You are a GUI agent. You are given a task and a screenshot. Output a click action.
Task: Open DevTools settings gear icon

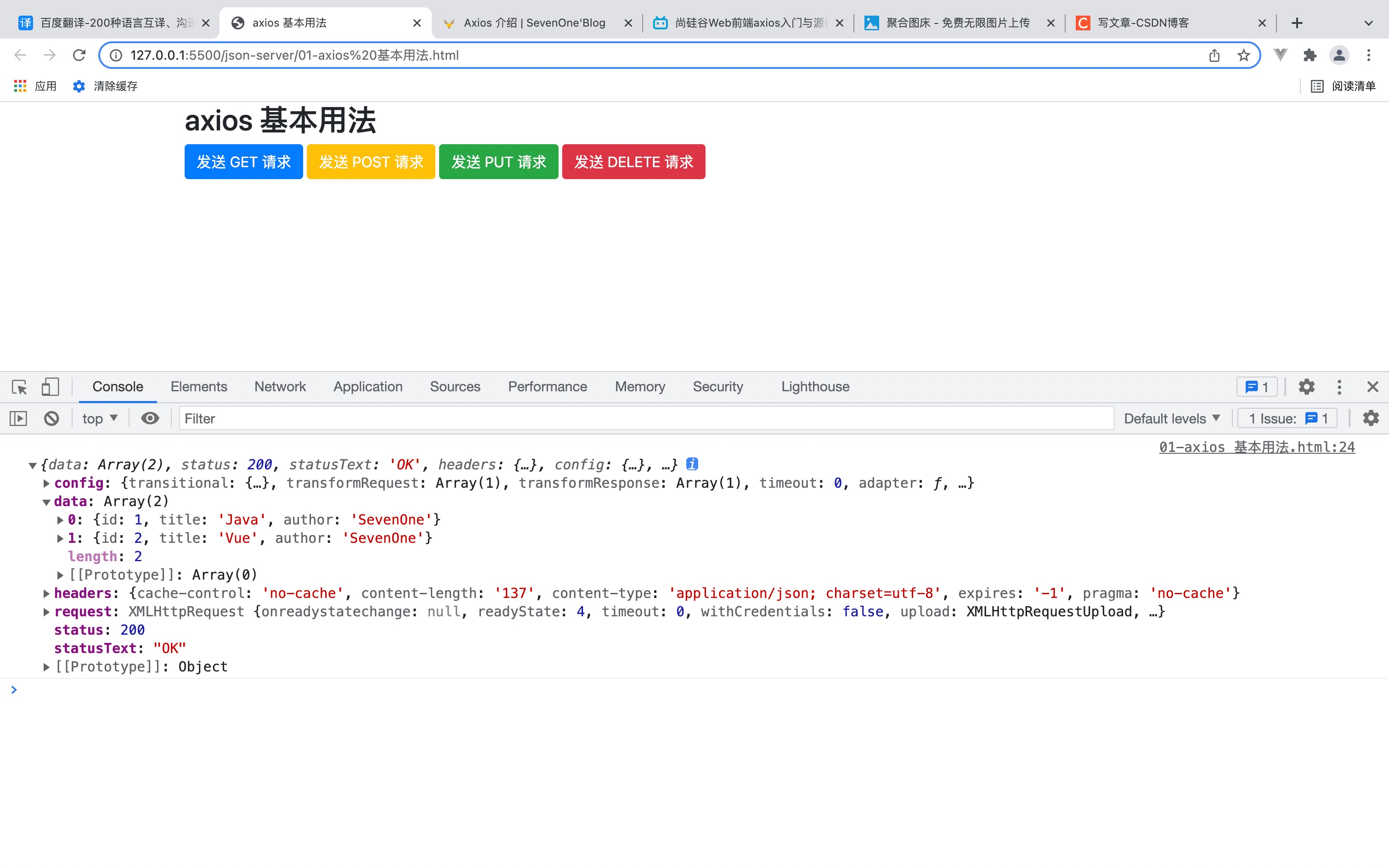(1306, 387)
